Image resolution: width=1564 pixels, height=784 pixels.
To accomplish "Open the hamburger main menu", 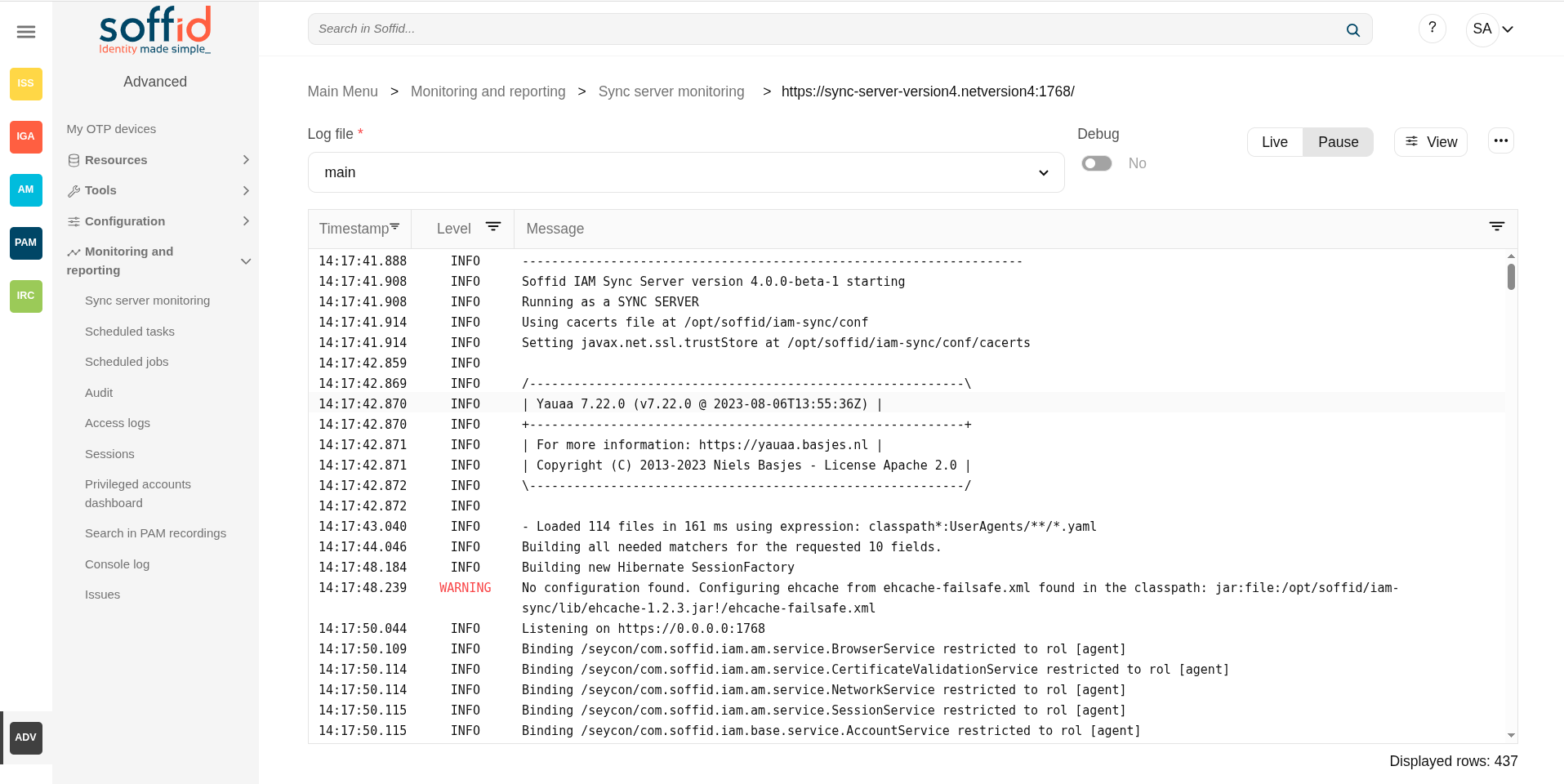I will tap(26, 32).
